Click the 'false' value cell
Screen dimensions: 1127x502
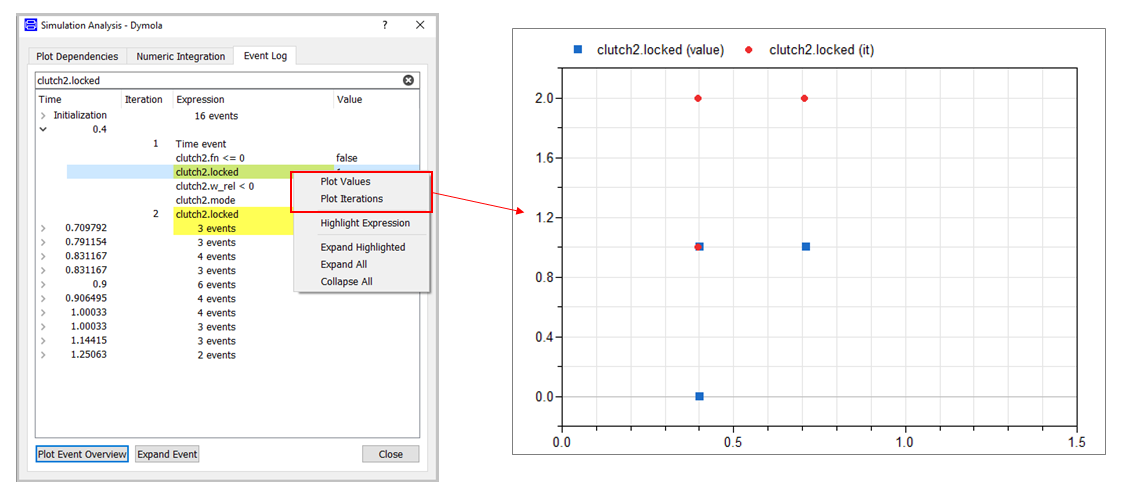[346, 158]
